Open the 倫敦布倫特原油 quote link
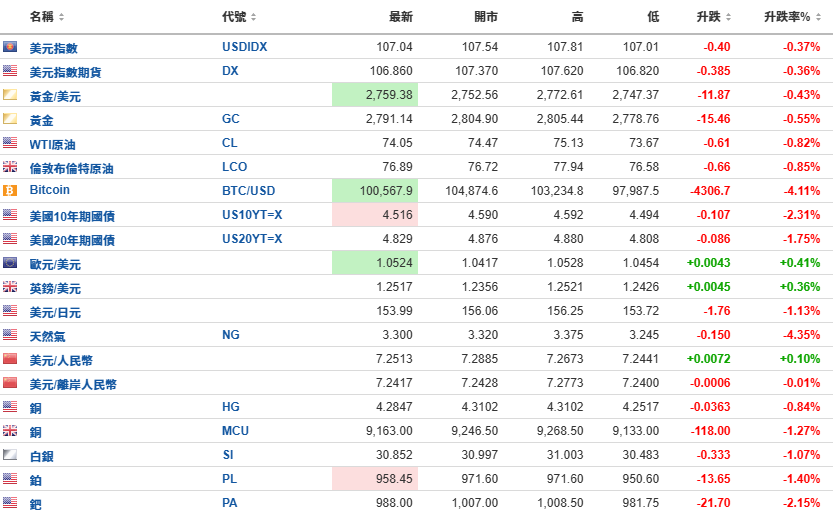Screen dimensions: 833x514 [x=72, y=168]
